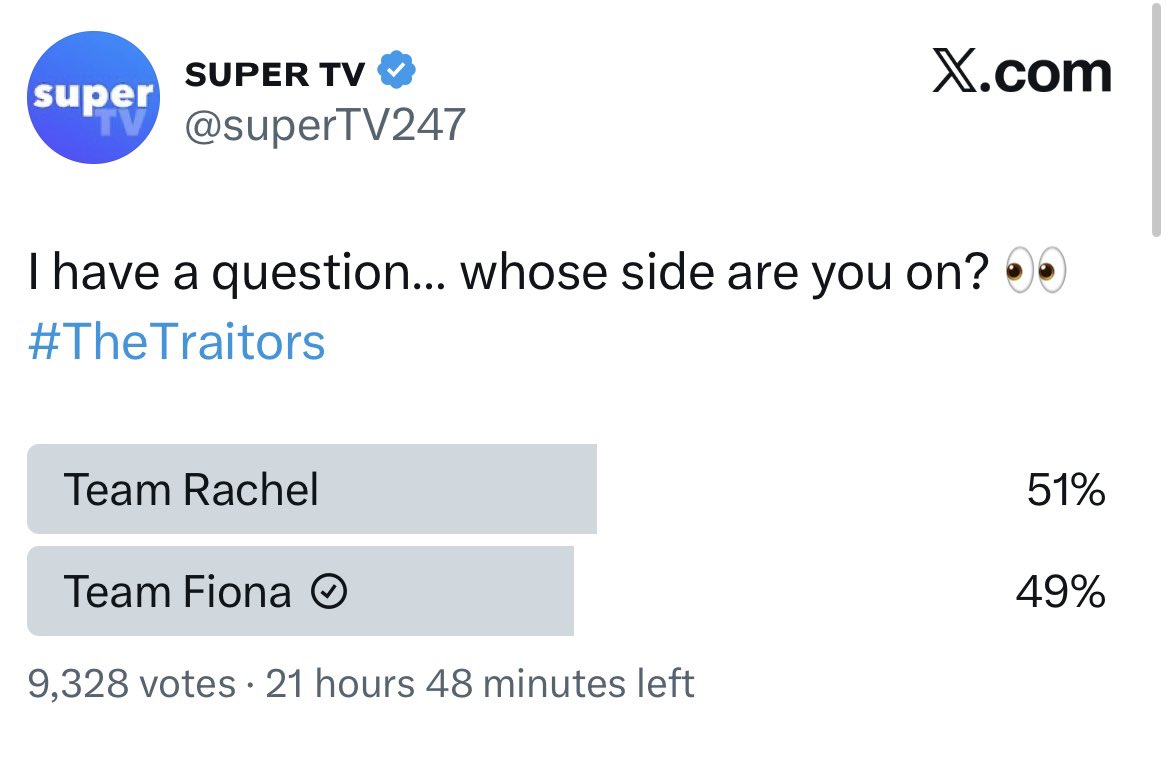Click the eyes emoji in the tweet
This screenshot has height=769, width=1170.
(1035, 273)
